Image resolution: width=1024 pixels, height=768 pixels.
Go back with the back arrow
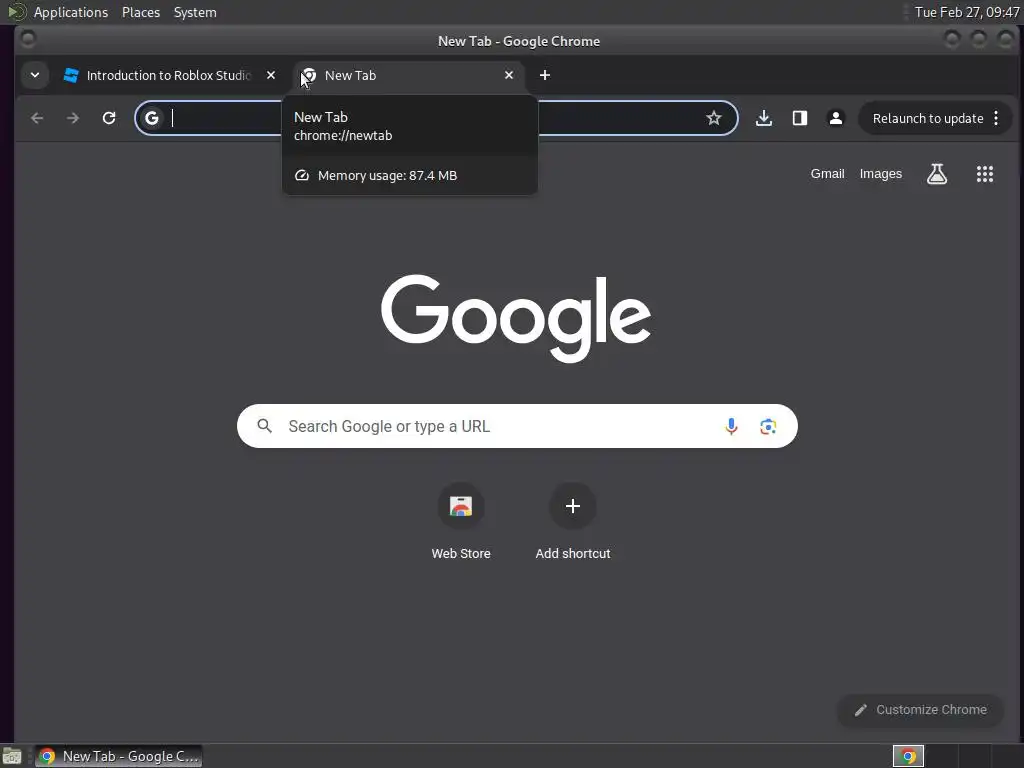coord(37,118)
